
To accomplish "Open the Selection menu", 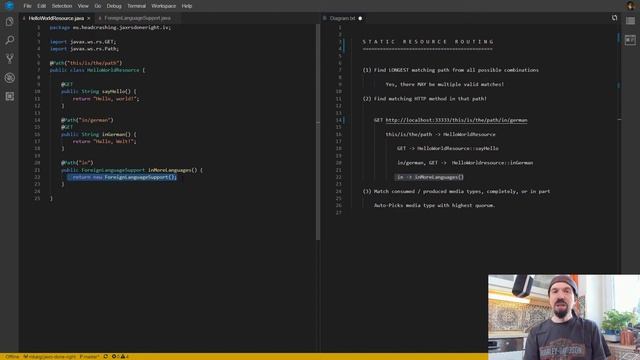I will (x=62, y=6).
